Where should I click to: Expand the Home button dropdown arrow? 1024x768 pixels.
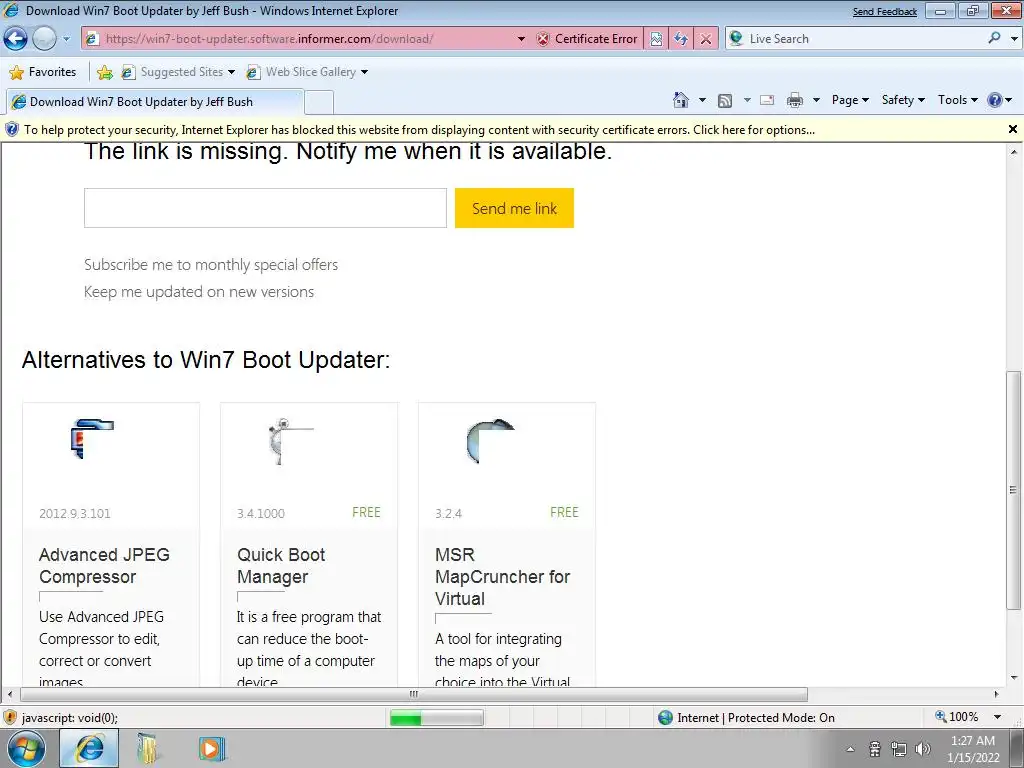(x=702, y=100)
